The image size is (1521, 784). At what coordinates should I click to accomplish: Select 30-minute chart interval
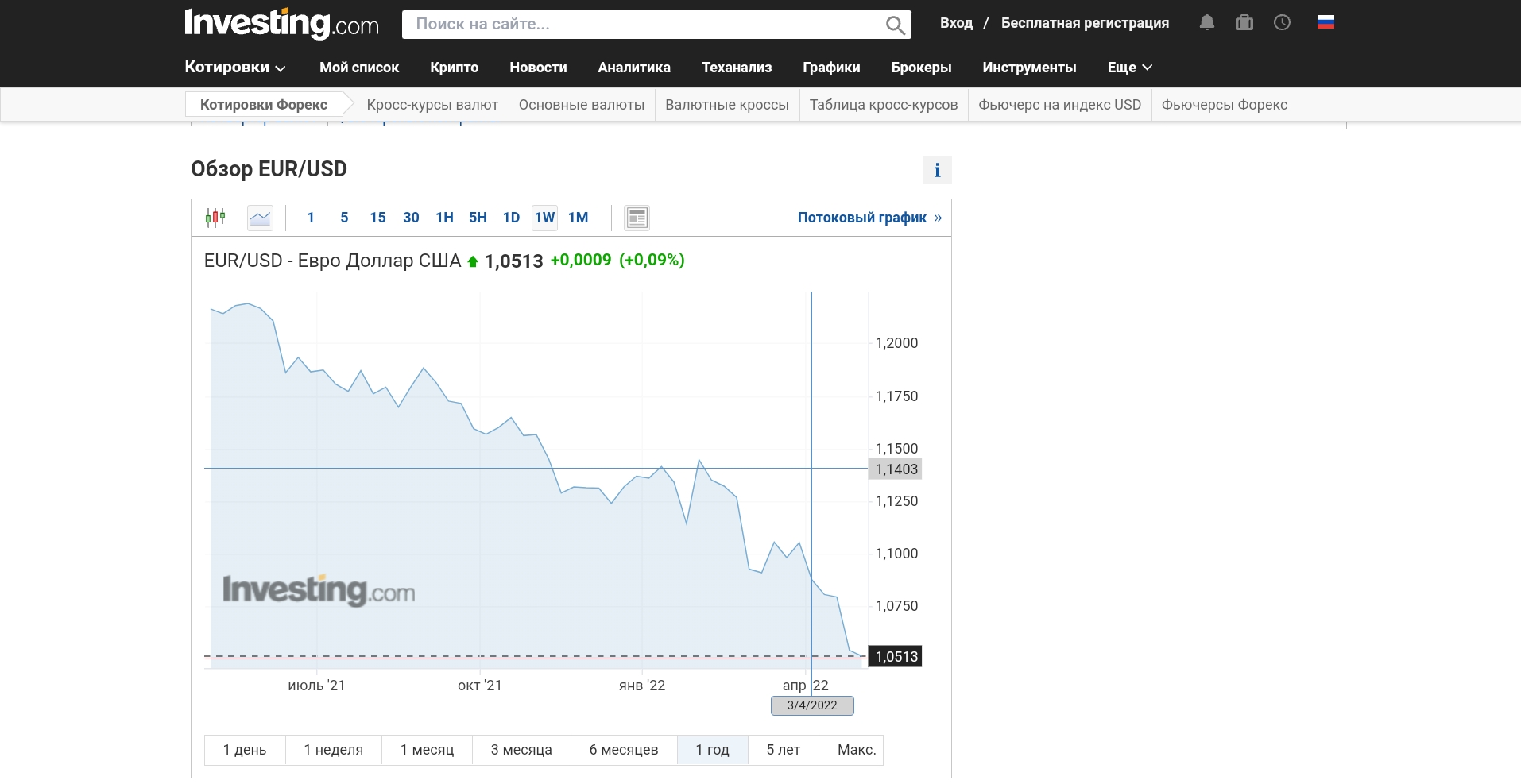click(x=411, y=218)
